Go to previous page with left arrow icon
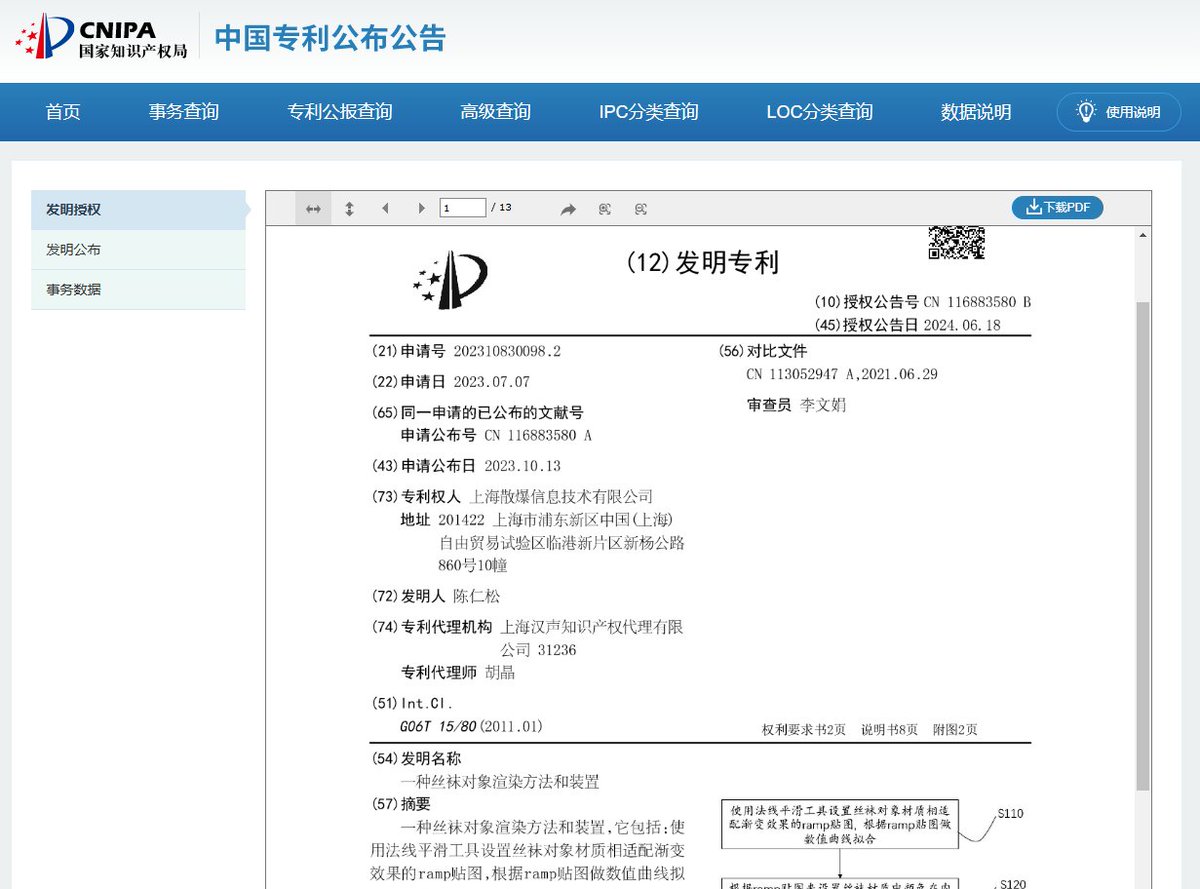Screen dimensions: 1200x889 point(385,207)
